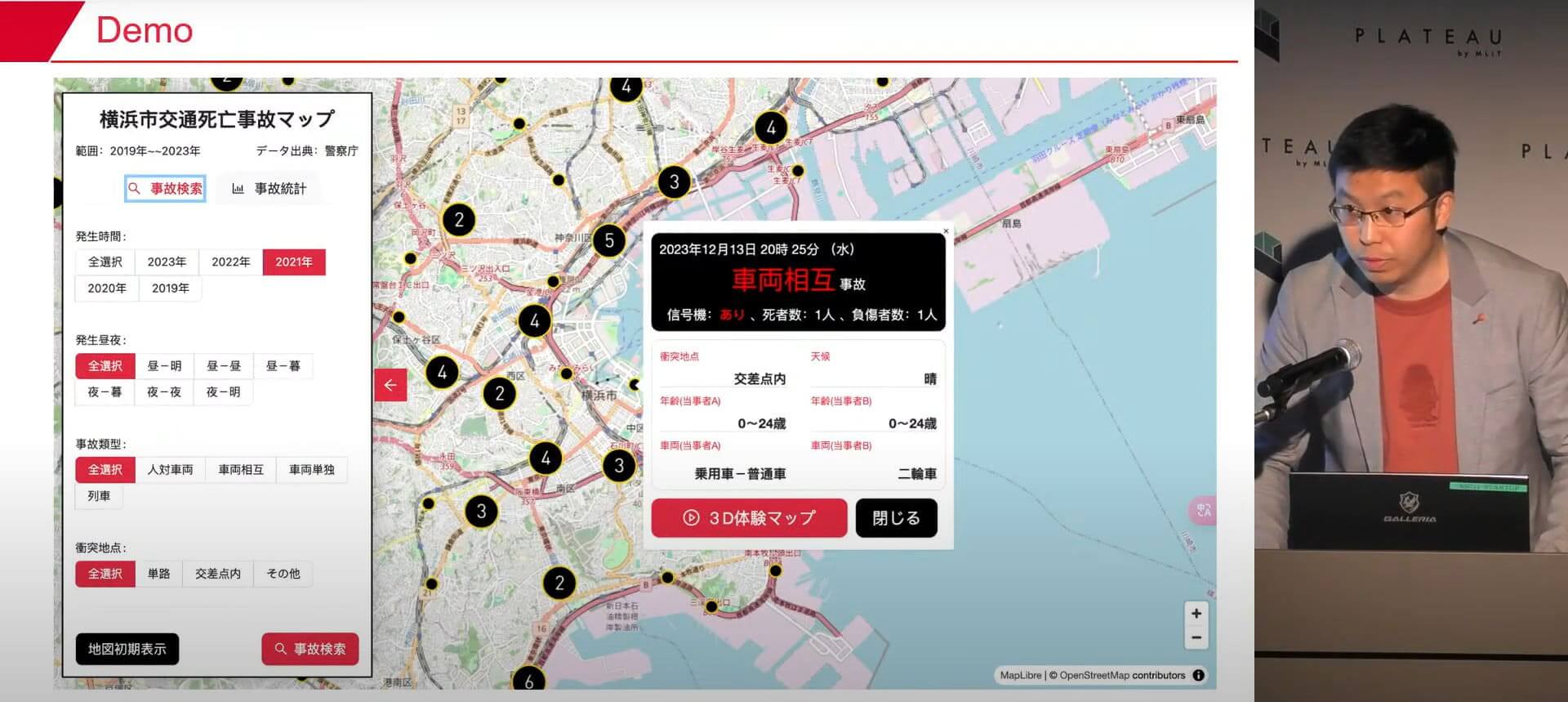Viewport: 1568px width, 702px height.
Task: Collapse the side panel with the red arrow
Action: pyautogui.click(x=390, y=385)
